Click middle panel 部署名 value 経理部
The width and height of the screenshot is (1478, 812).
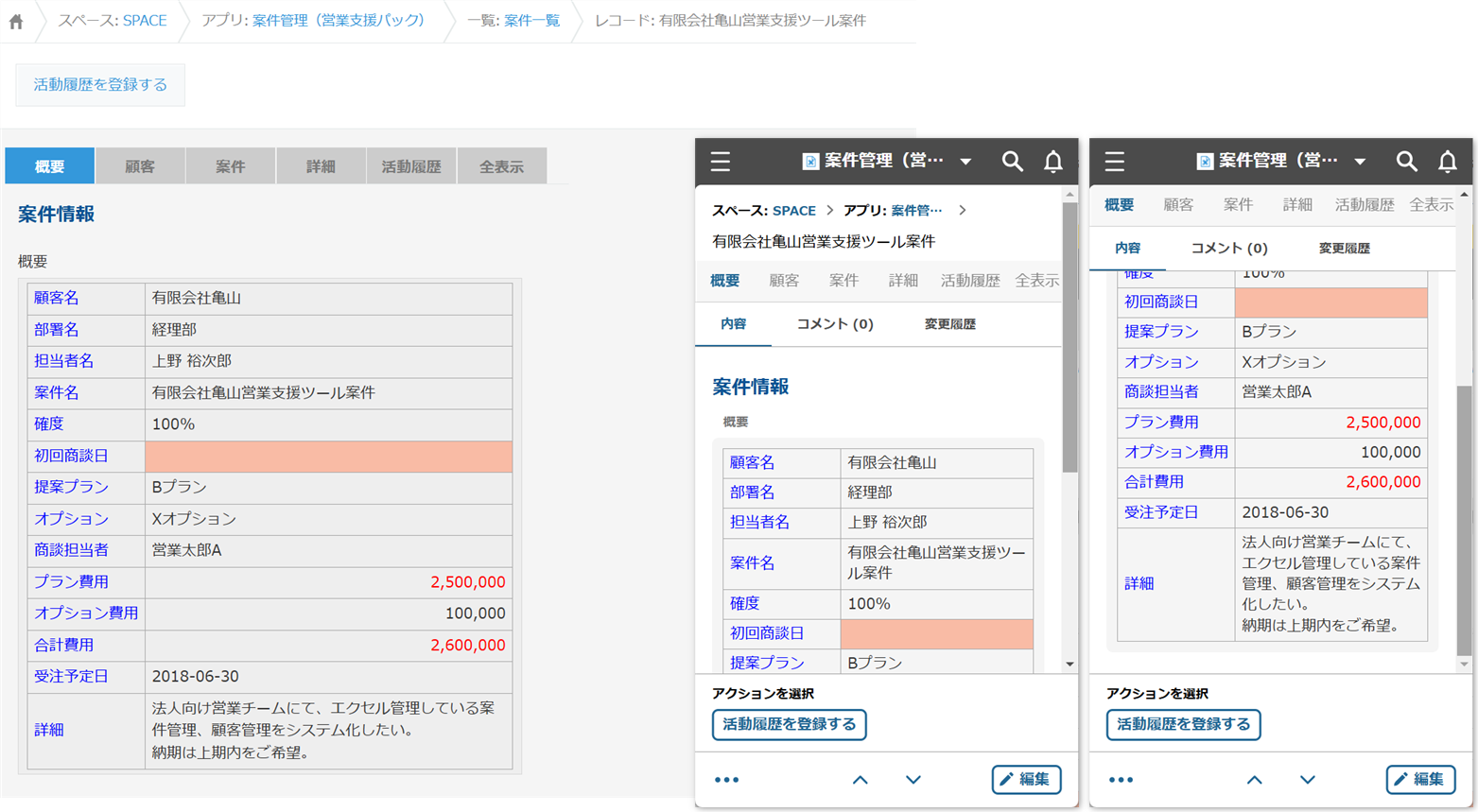(x=870, y=492)
